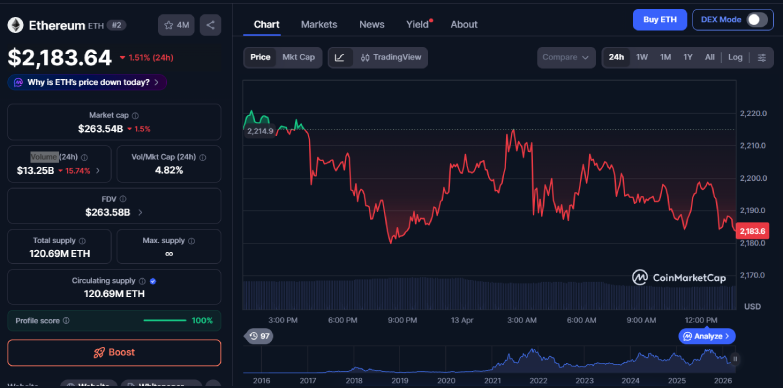Click the 1.51% (24h) change text
Screen dimensions: 783x388
pyautogui.click(x=151, y=57)
